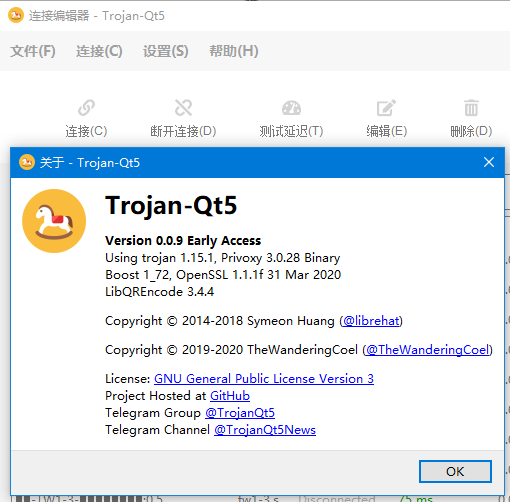
Task: Open GNU General Public License Version 3 link
Action: (x=264, y=379)
